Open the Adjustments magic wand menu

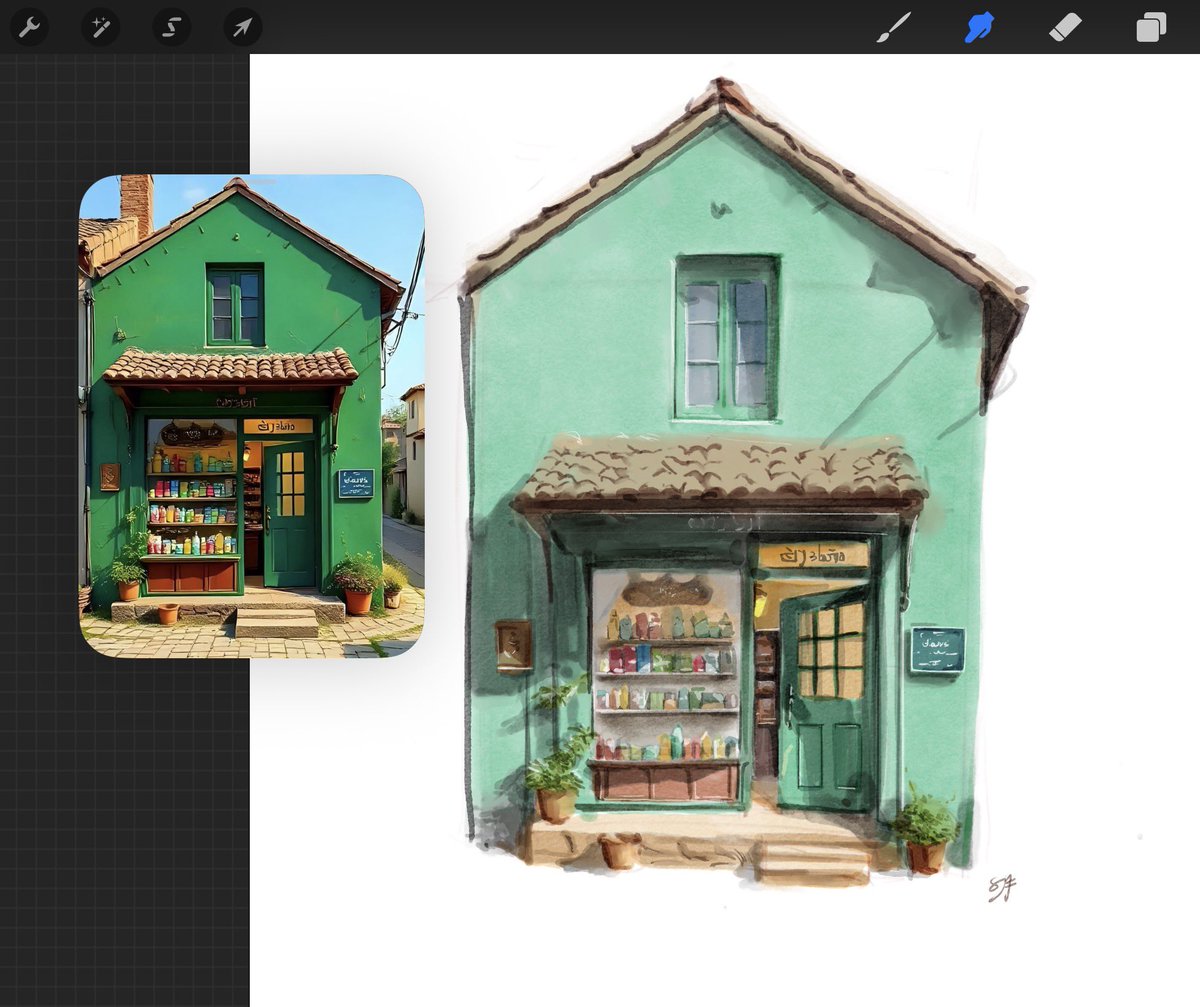(x=100, y=27)
